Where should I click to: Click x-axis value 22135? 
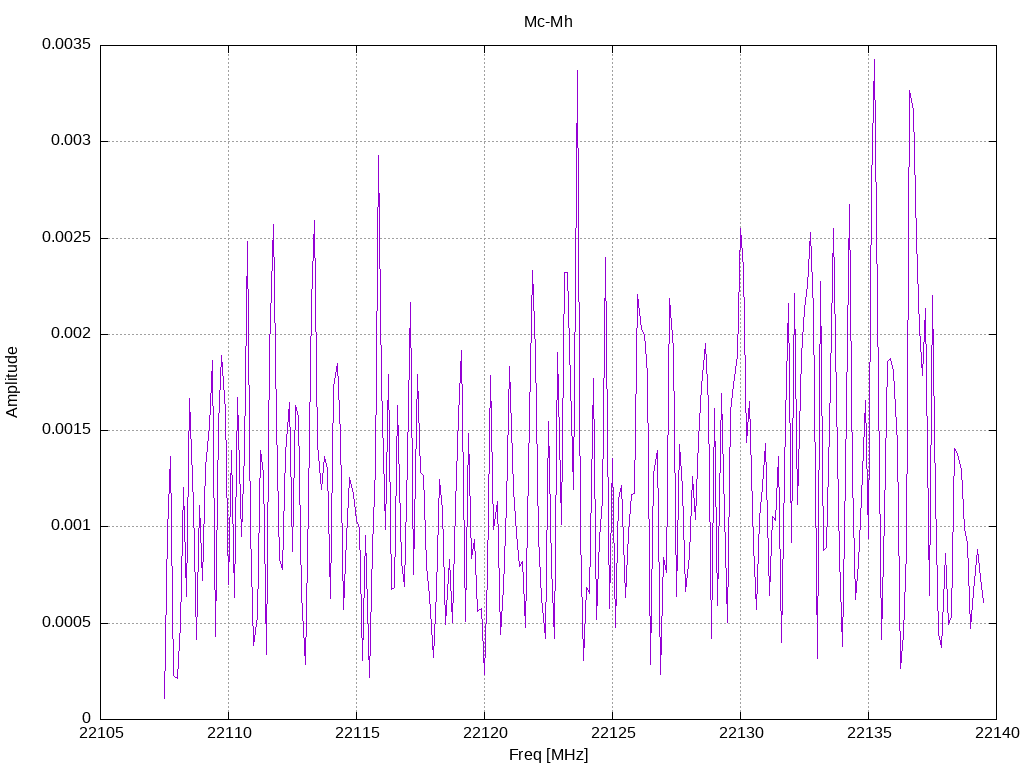869,733
